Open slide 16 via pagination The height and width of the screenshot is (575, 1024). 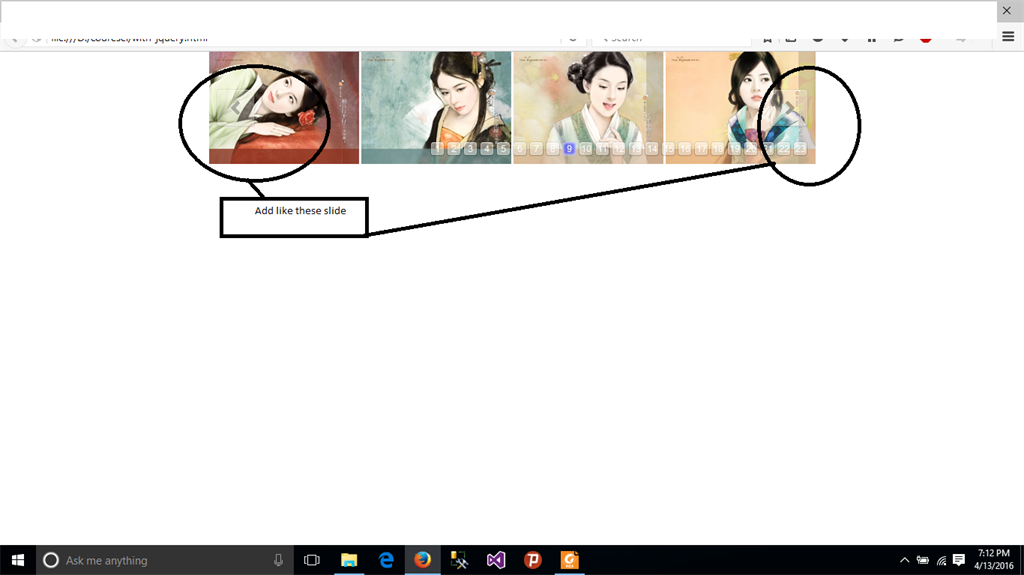click(x=684, y=149)
